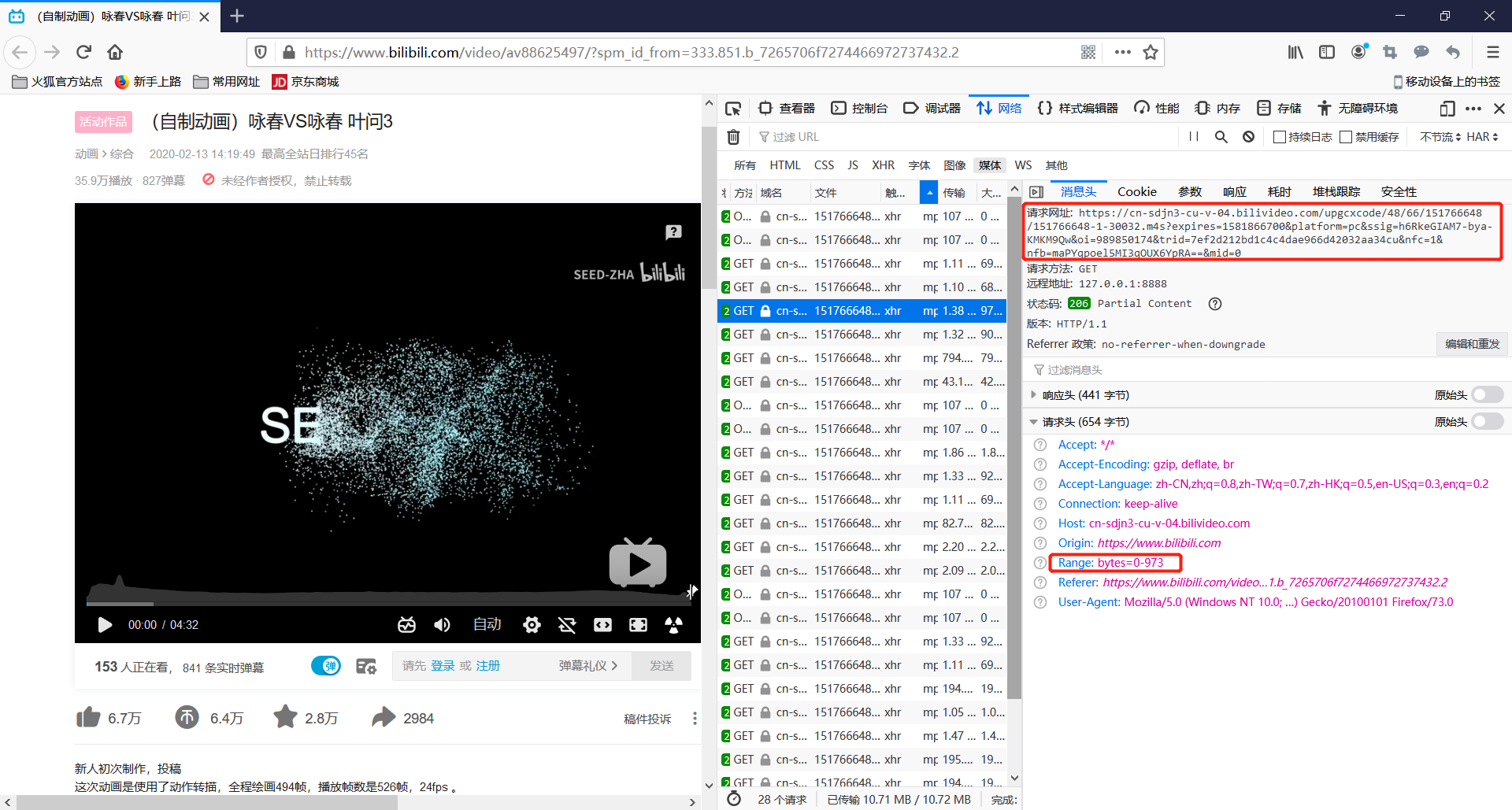
Task: Pause network recording
Action: pos(1194,137)
